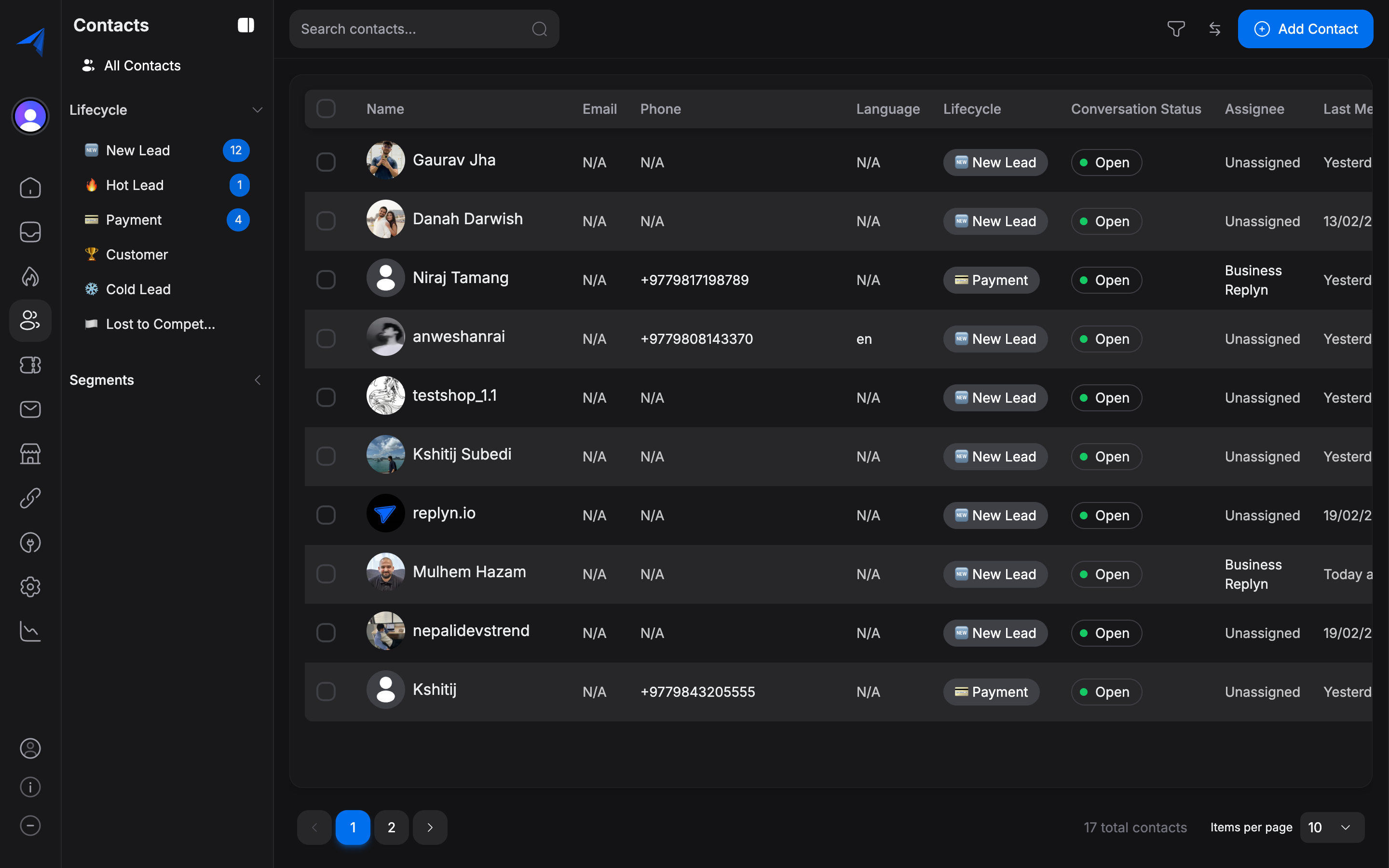Open the email campaigns envelope icon
1389x868 pixels.
click(x=29, y=409)
